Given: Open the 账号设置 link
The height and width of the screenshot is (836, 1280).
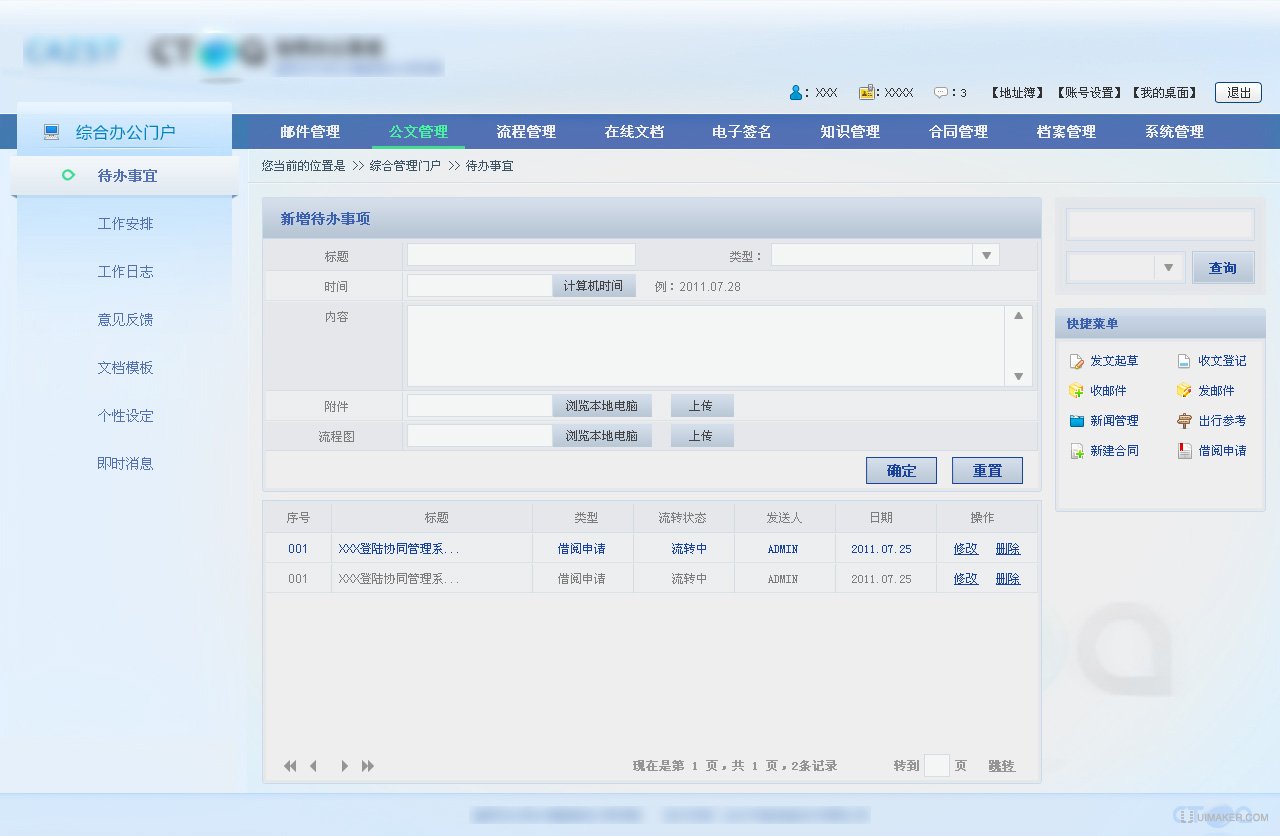Looking at the screenshot, I should click(x=1089, y=92).
